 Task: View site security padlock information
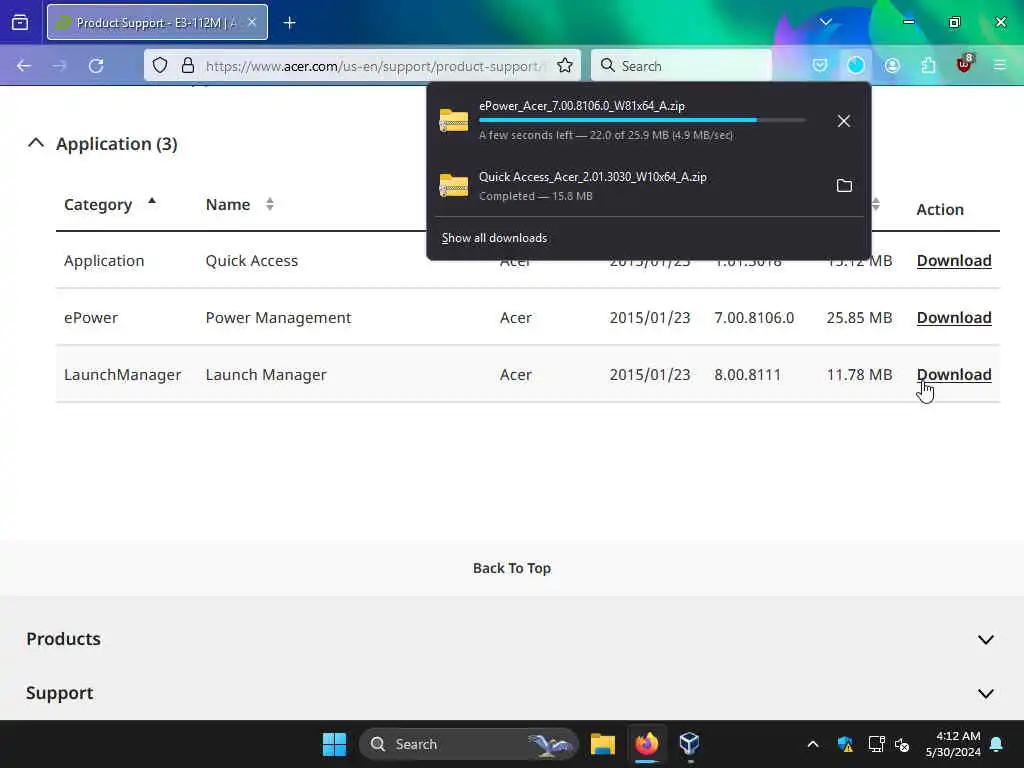188,65
